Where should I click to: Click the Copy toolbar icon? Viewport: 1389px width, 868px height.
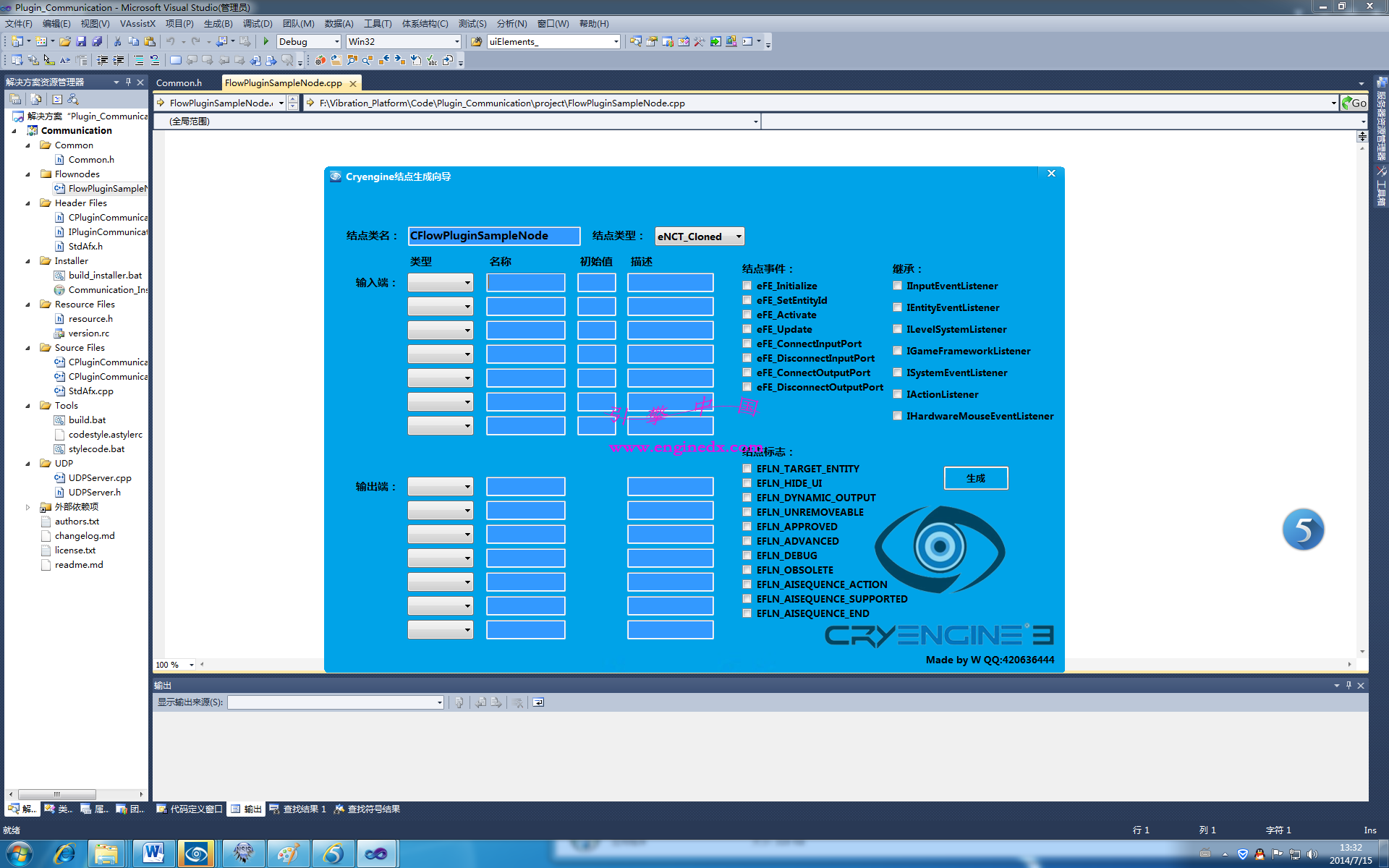click(x=133, y=42)
